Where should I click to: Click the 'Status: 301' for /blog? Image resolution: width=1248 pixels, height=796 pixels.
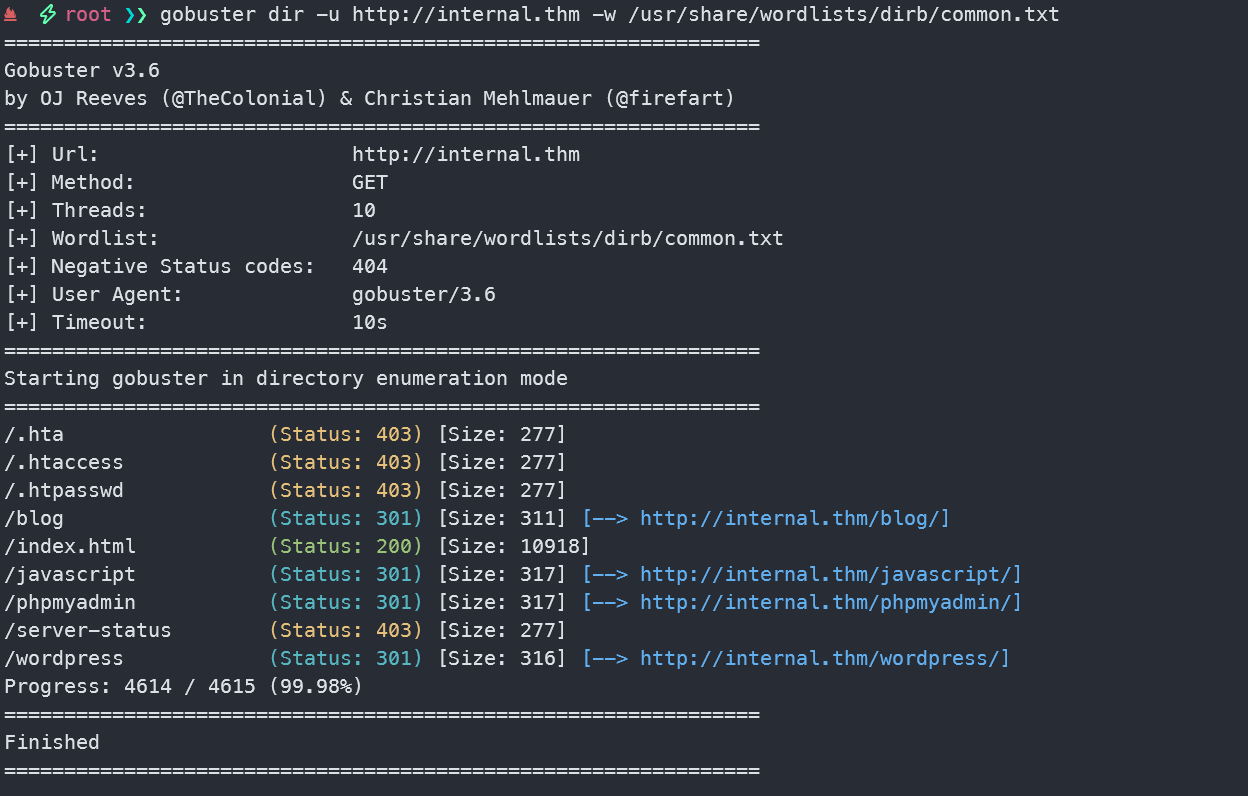coord(346,519)
